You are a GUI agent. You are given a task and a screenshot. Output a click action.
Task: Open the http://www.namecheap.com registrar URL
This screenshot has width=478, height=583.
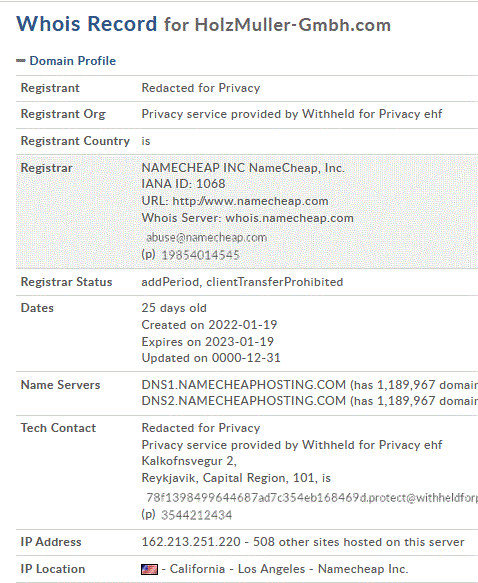(250, 201)
